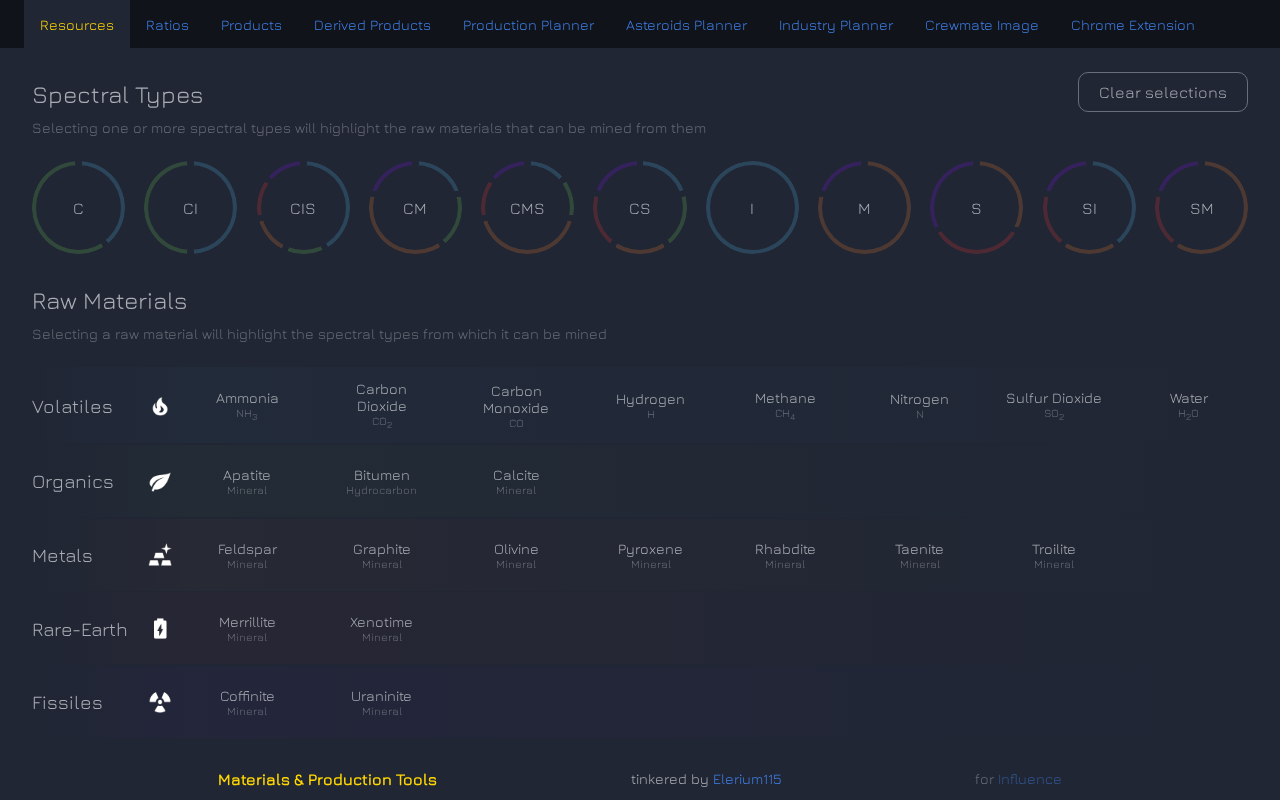The image size is (1280, 800).
Task: Open the Production Planner tab
Action: click(x=528, y=25)
